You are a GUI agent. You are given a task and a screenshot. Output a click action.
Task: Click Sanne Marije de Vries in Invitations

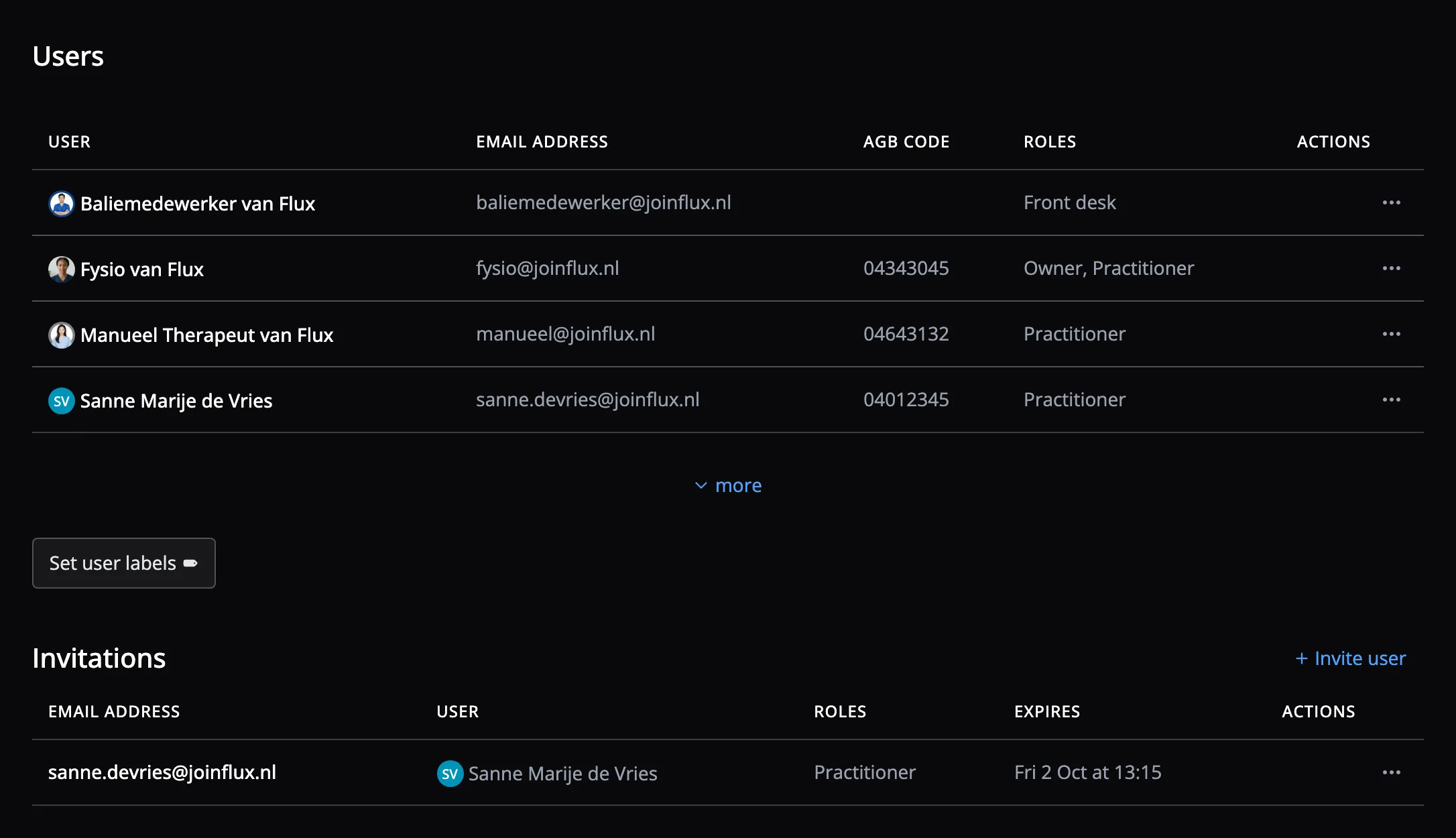click(x=563, y=774)
